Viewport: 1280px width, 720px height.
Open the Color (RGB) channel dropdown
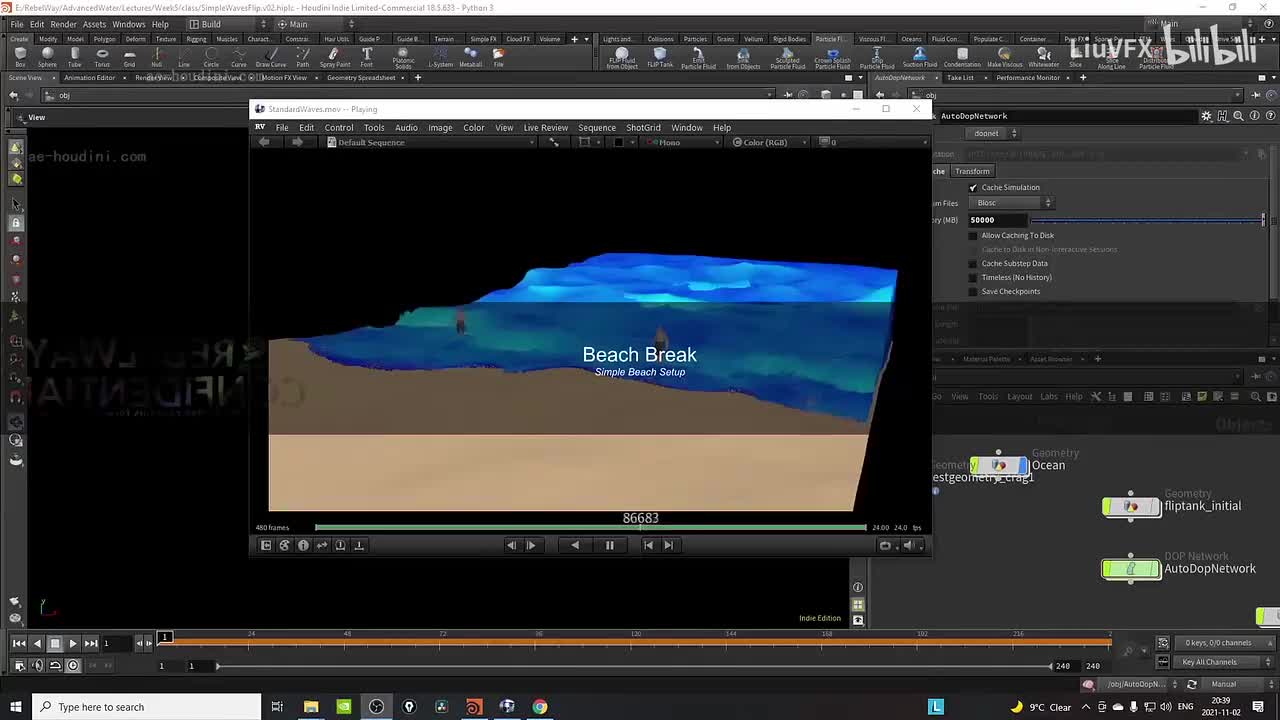coord(766,142)
